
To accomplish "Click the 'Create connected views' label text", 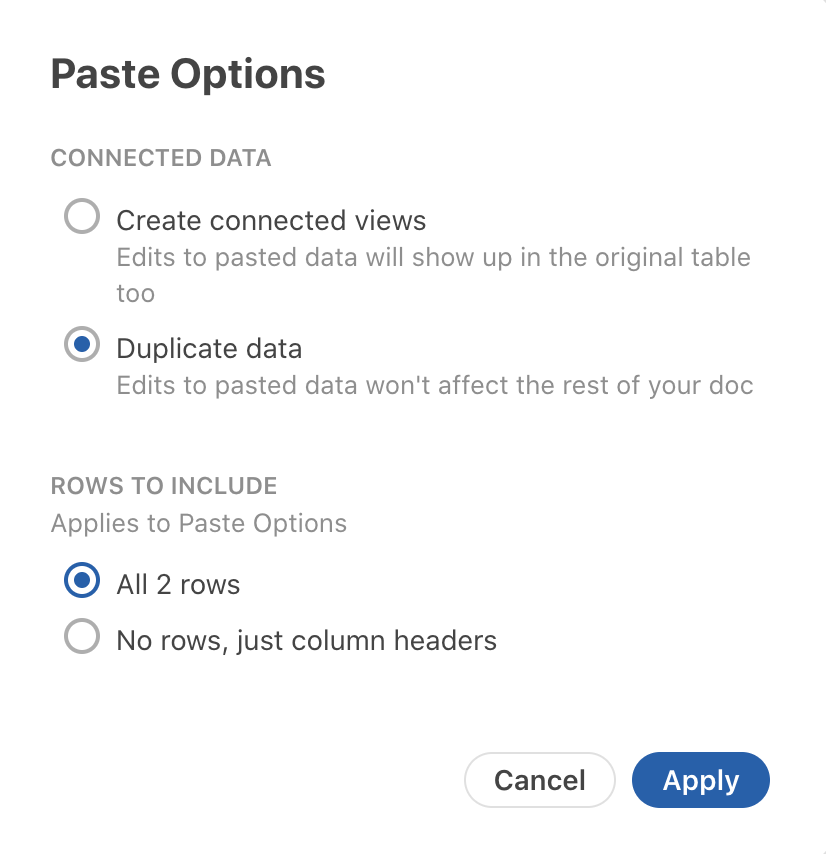I will click(x=271, y=220).
